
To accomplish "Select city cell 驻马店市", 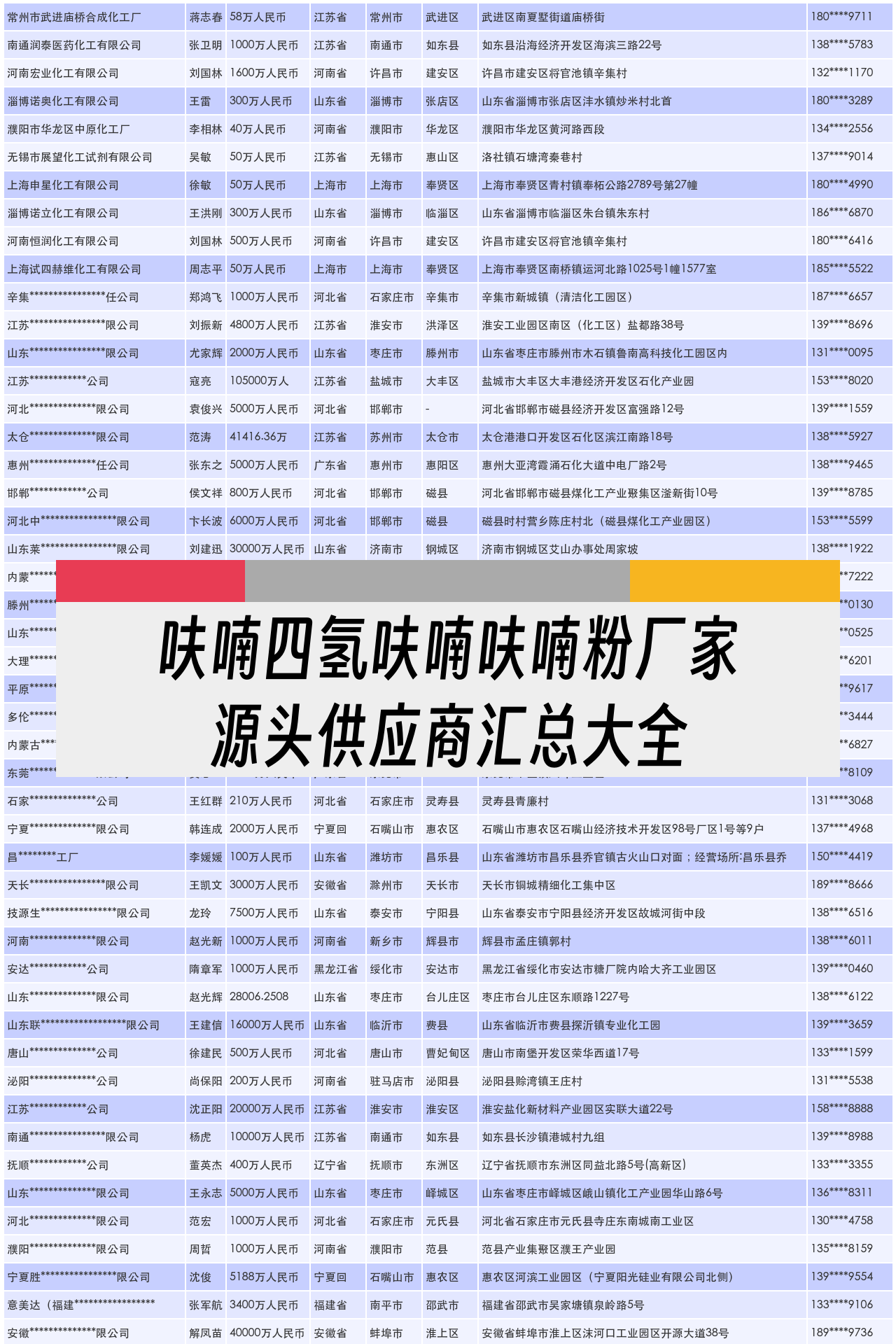I will pyautogui.click(x=392, y=1081).
